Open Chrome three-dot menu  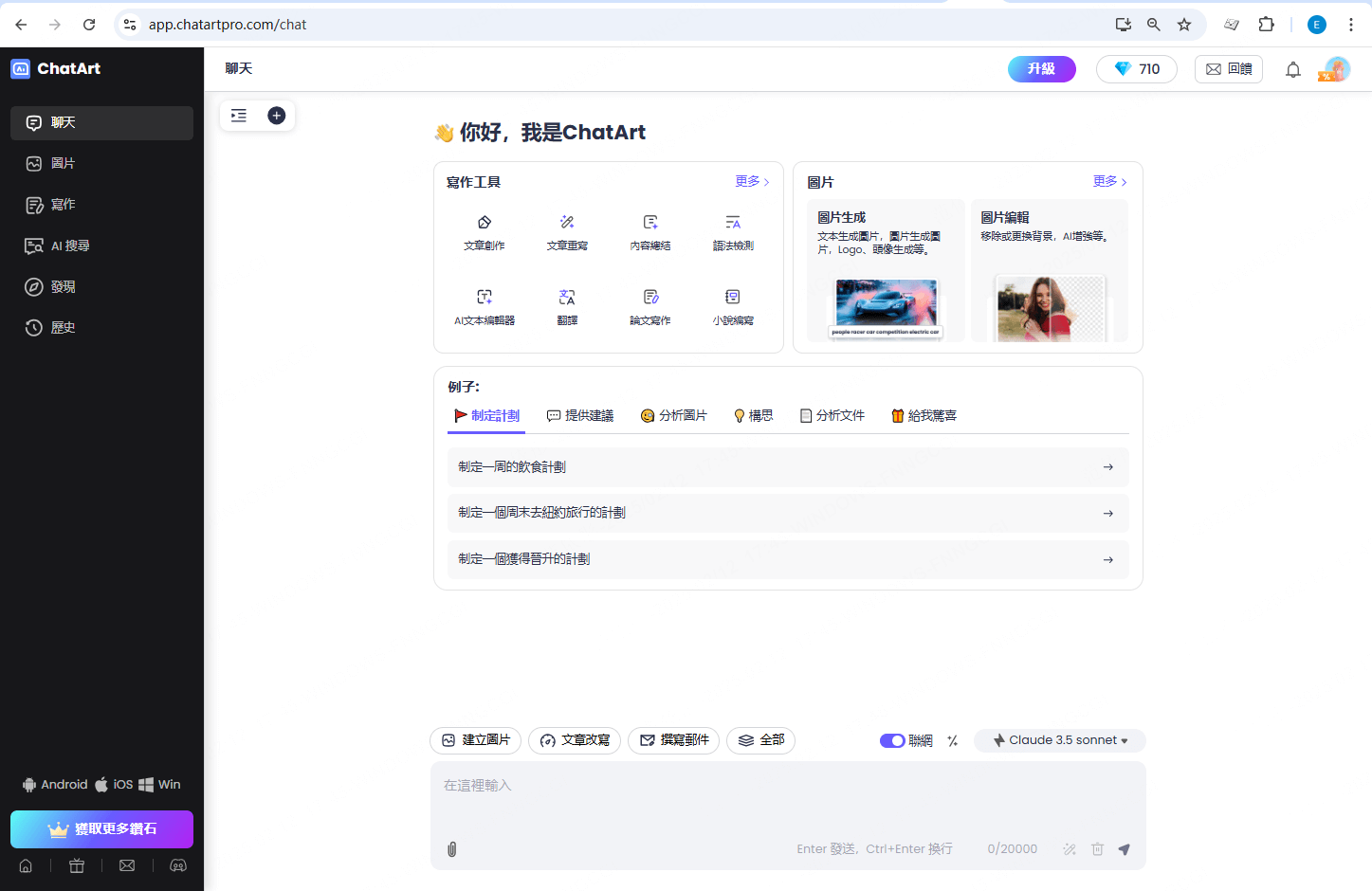click(x=1351, y=25)
